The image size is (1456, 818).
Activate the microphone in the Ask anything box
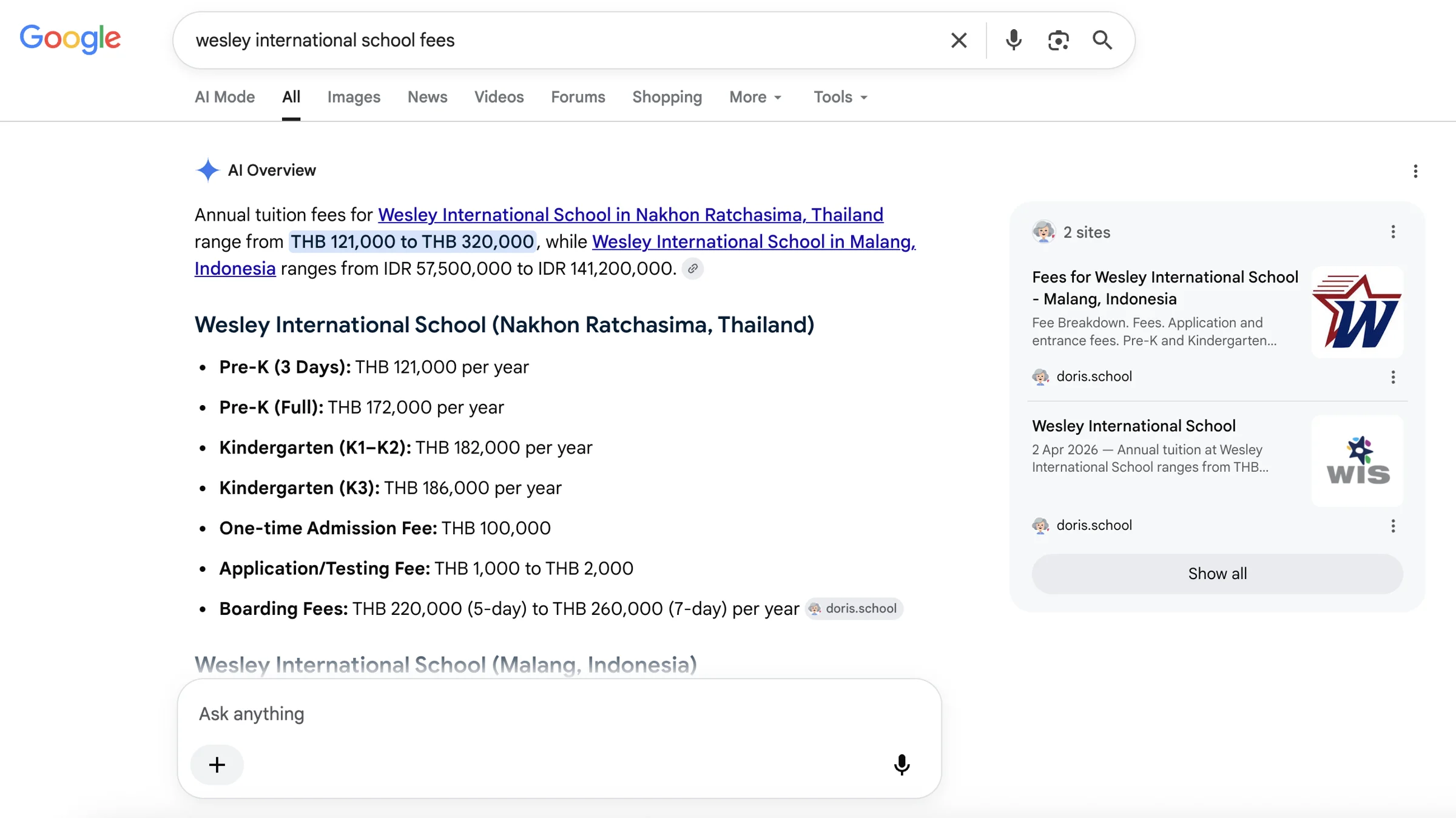coord(902,765)
